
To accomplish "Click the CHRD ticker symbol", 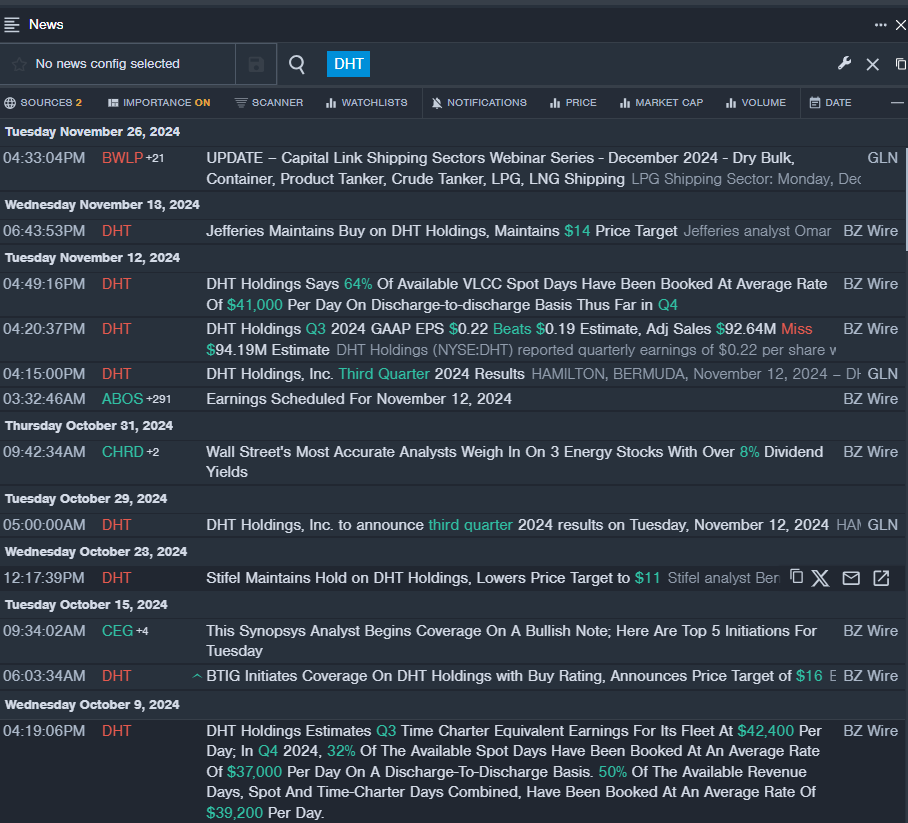I will (x=123, y=452).
